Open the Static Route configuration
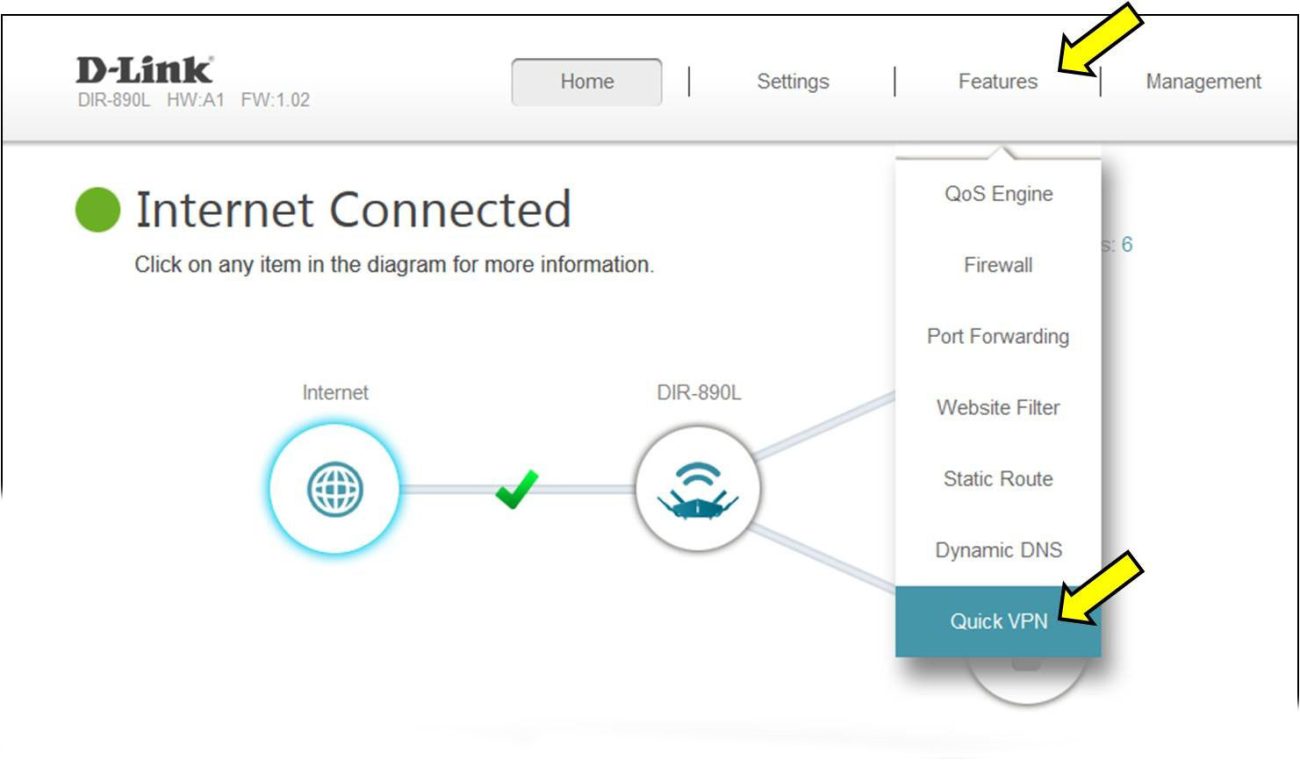Screen dimensions: 1300x760 point(997,479)
